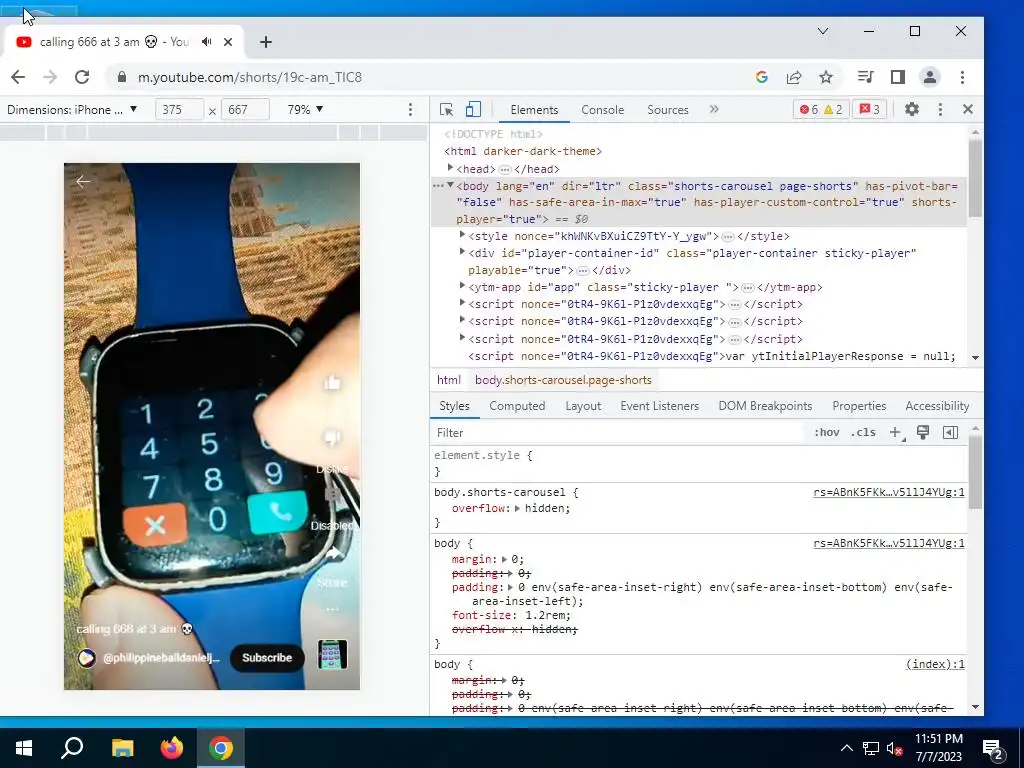The width and height of the screenshot is (1024, 768).
Task: Show more DevTools tabs chevron
Action: tap(714, 109)
